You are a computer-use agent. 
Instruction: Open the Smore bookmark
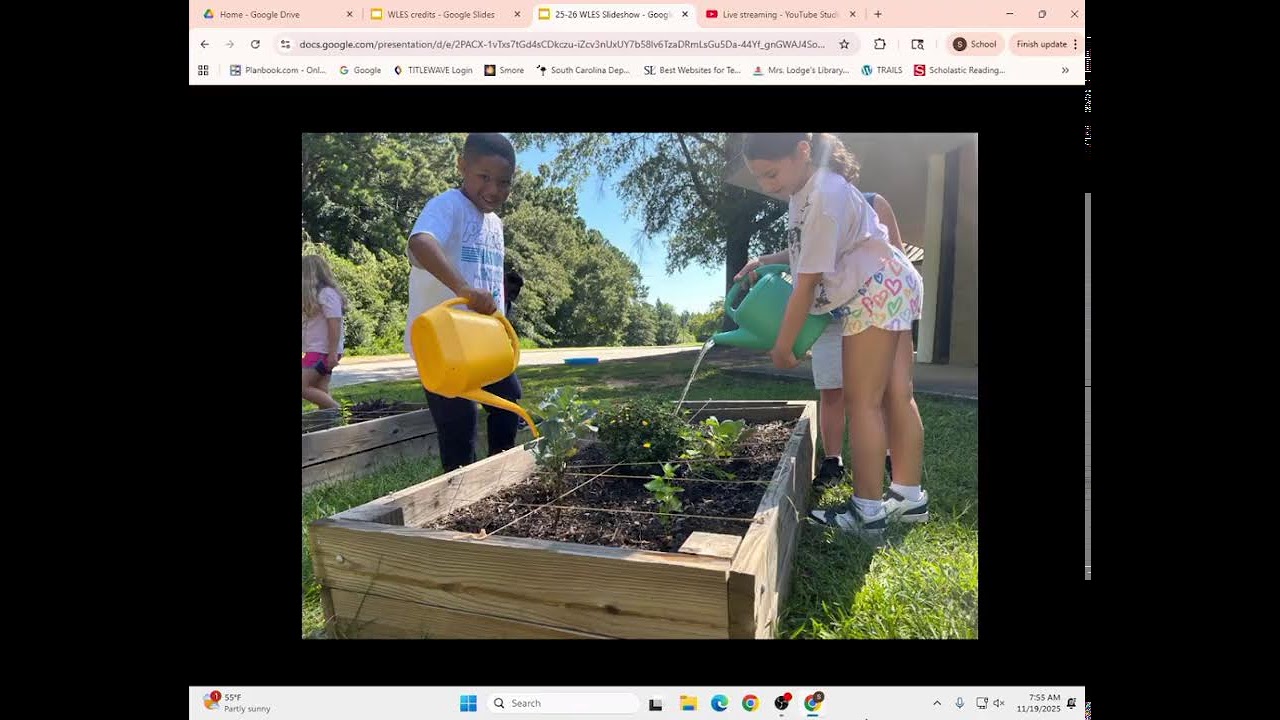coord(505,70)
